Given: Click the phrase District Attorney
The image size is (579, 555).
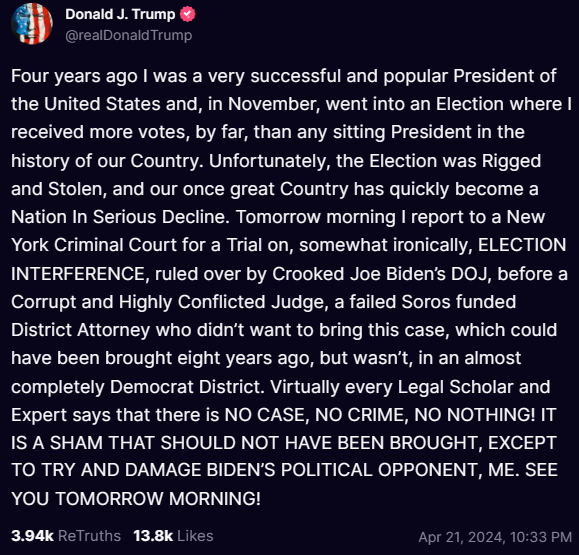Looking at the screenshot, I should tap(80, 330).
